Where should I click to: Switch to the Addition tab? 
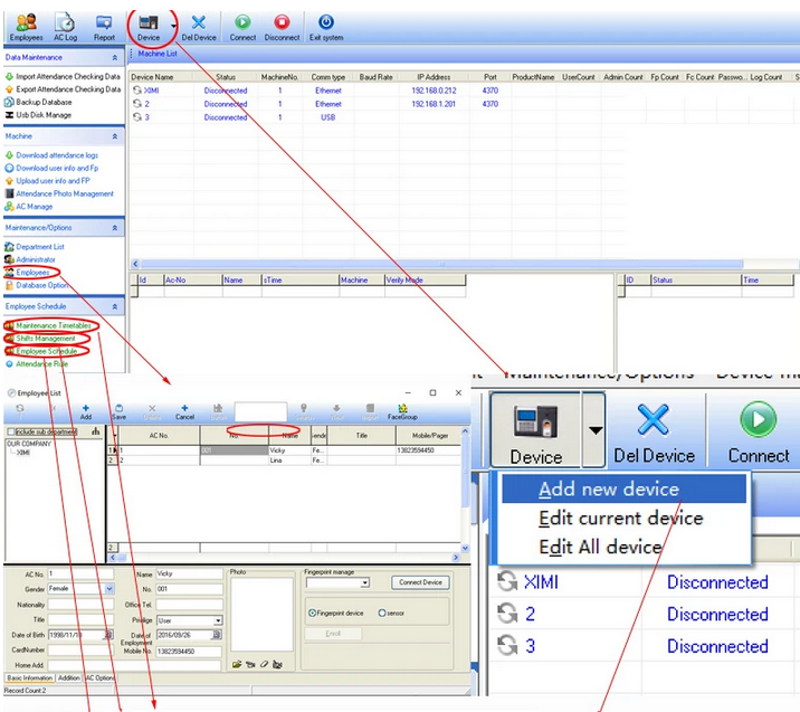pos(69,678)
